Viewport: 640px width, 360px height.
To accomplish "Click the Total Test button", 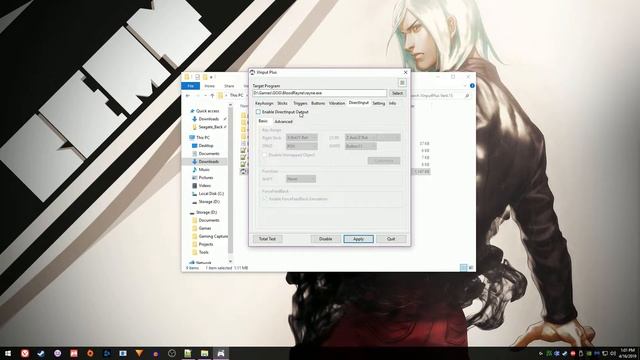I will [267, 239].
